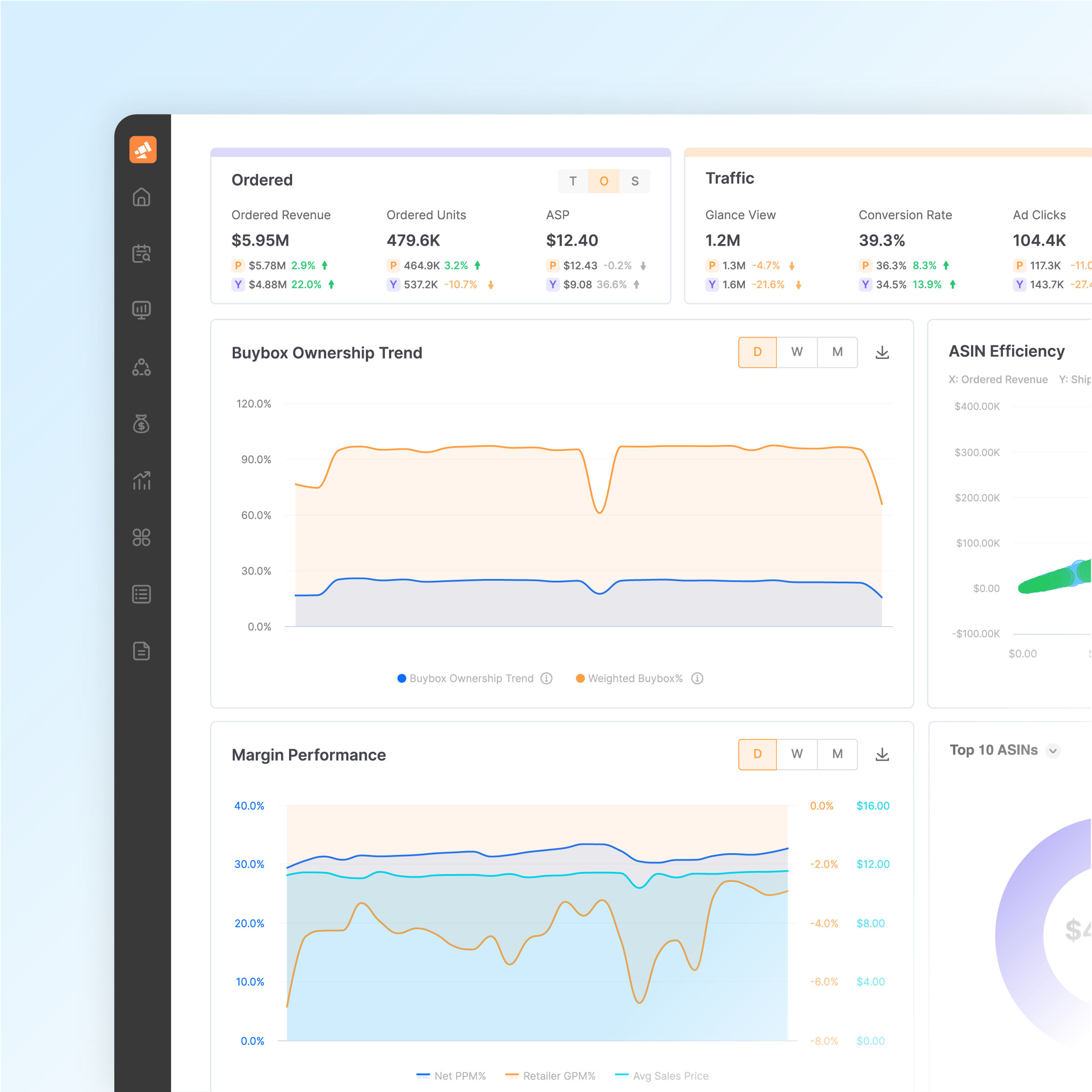Open the growth chart sidebar icon
This screenshot has height=1092, width=1092.
point(141,480)
